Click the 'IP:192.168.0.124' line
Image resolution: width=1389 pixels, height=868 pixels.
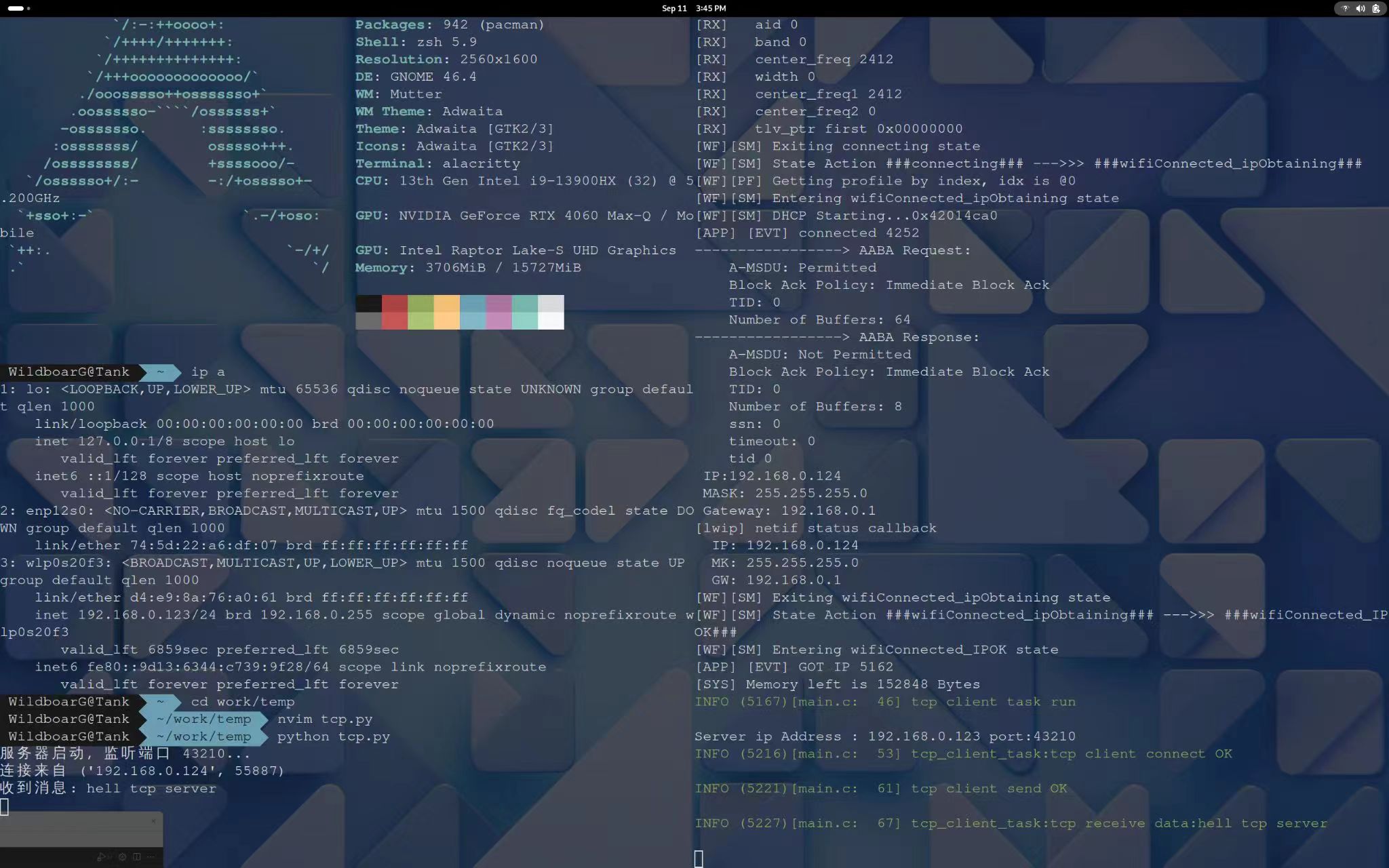772,476
